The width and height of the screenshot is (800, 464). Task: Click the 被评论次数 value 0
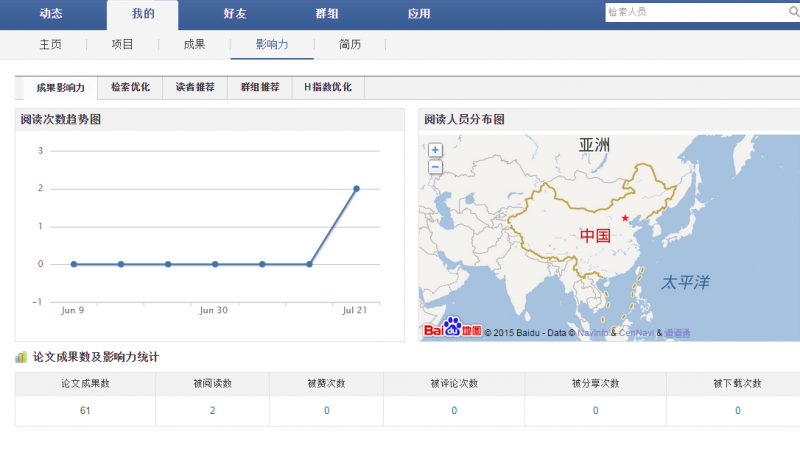coord(454,410)
